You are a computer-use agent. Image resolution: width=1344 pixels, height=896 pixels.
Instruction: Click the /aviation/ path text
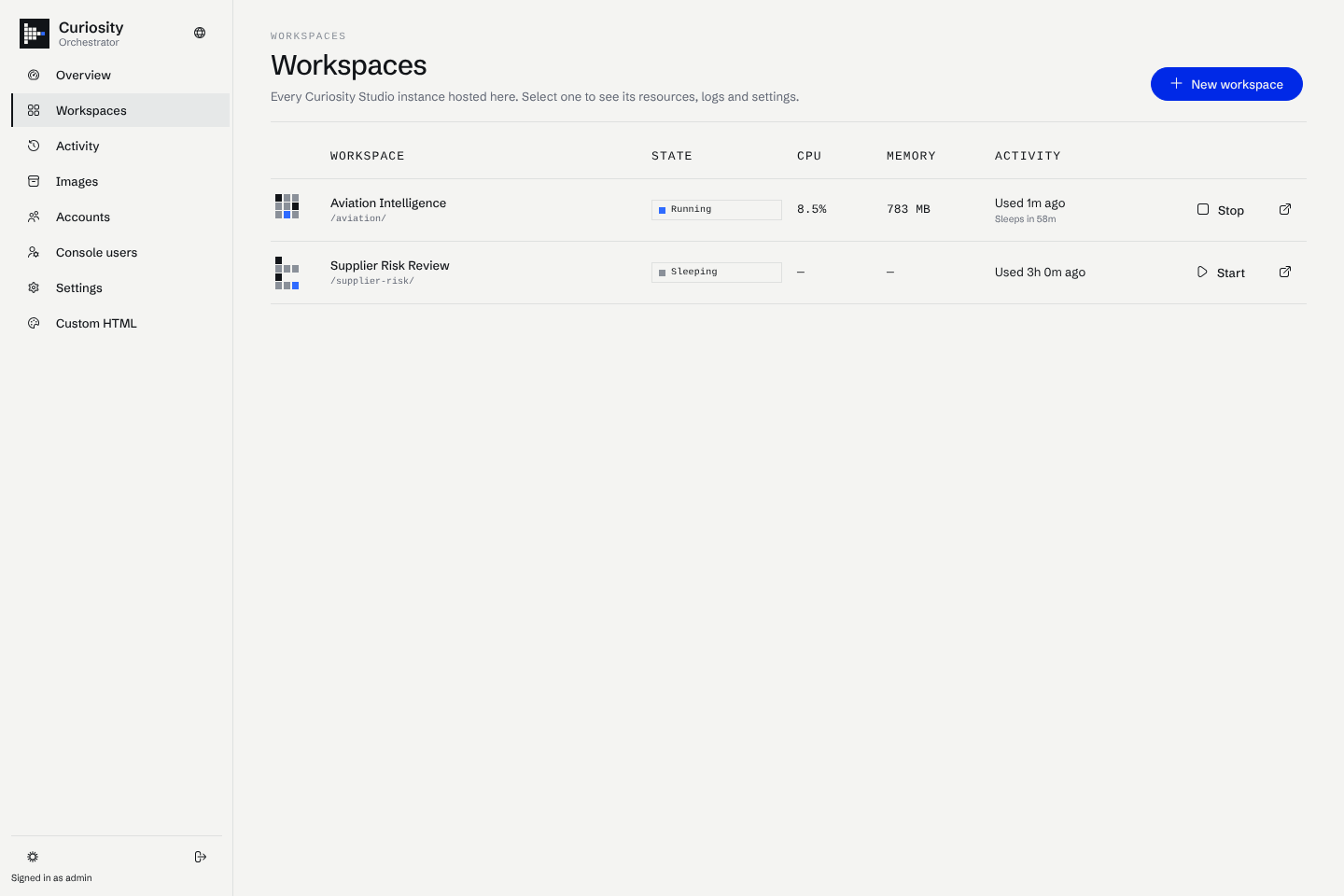pyautogui.click(x=358, y=218)
